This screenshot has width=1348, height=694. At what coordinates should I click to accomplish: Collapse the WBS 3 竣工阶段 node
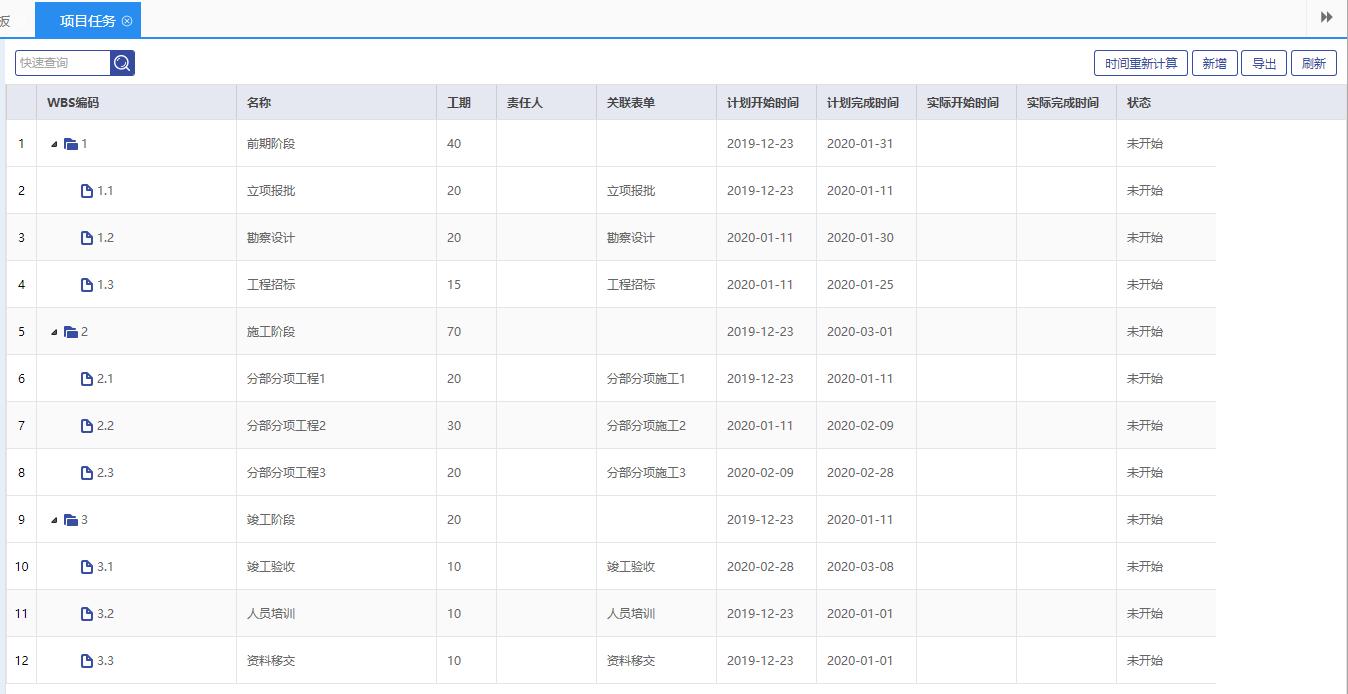tap(54, 520)
